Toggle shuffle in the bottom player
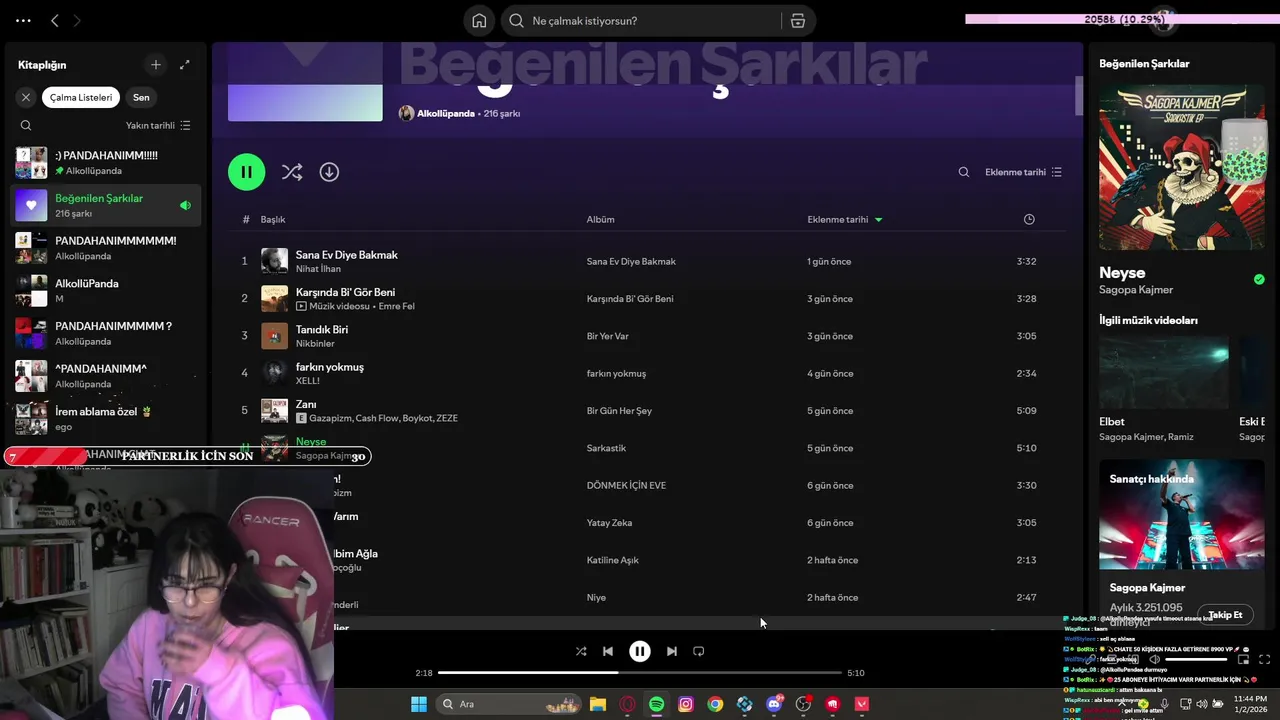The height and width of the screenshot is (720, 1280). [581, 651]
